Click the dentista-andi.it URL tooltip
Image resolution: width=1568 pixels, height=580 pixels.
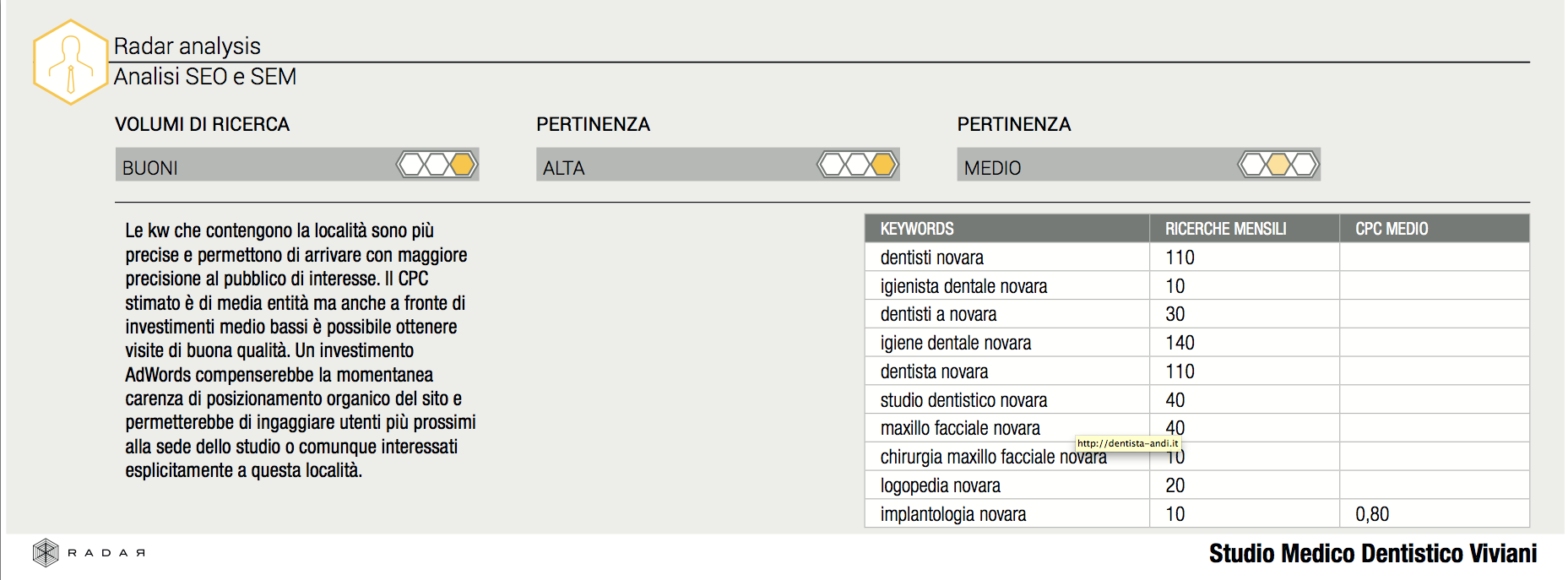point(1127,443)
